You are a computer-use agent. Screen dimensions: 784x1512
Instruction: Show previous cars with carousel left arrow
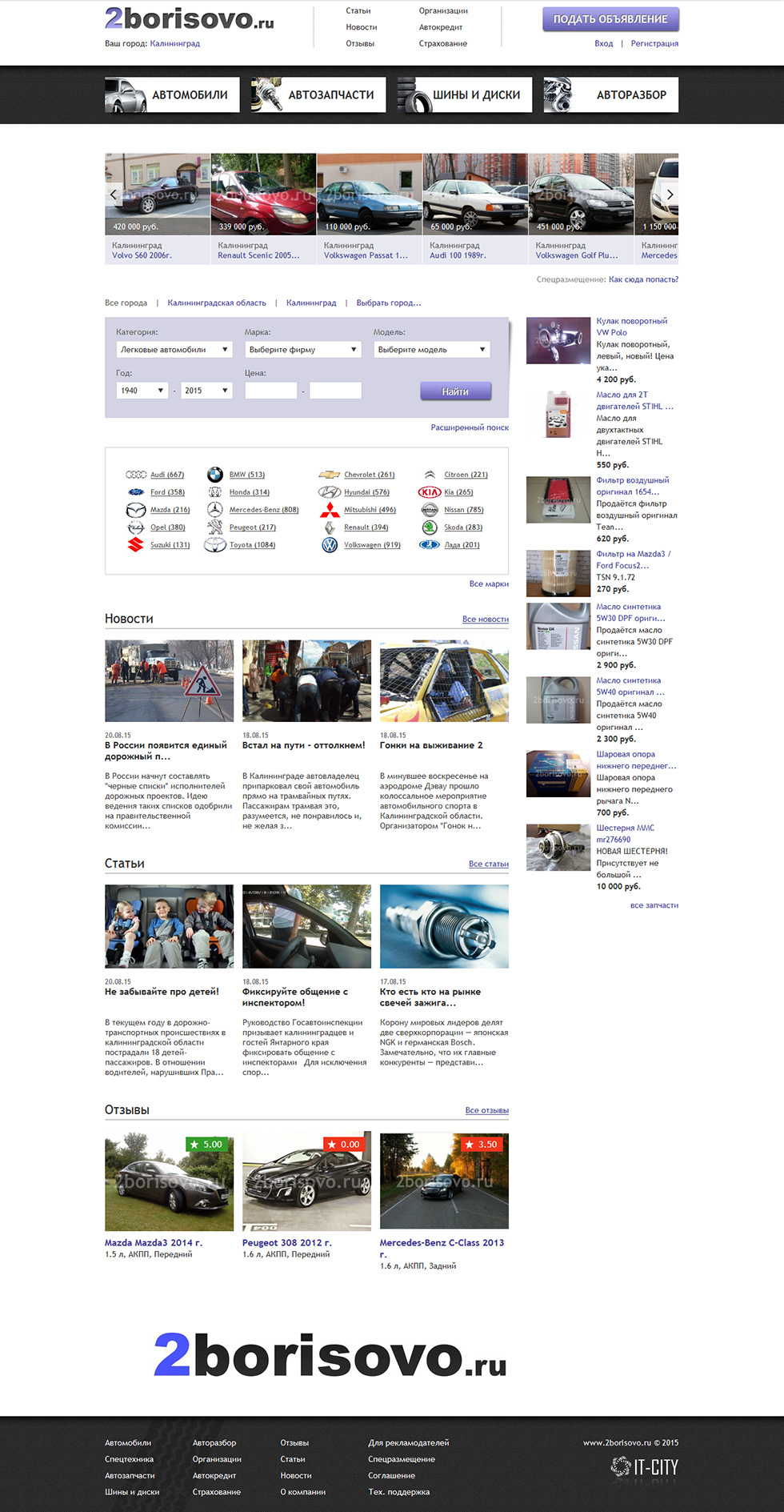pos(114,195)
